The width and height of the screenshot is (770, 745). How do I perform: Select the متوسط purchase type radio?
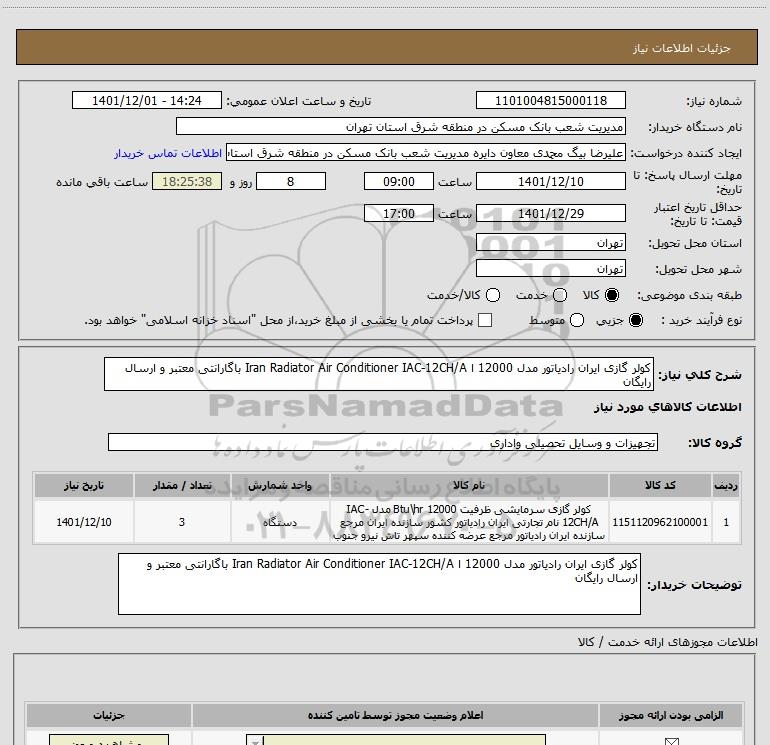577,320
